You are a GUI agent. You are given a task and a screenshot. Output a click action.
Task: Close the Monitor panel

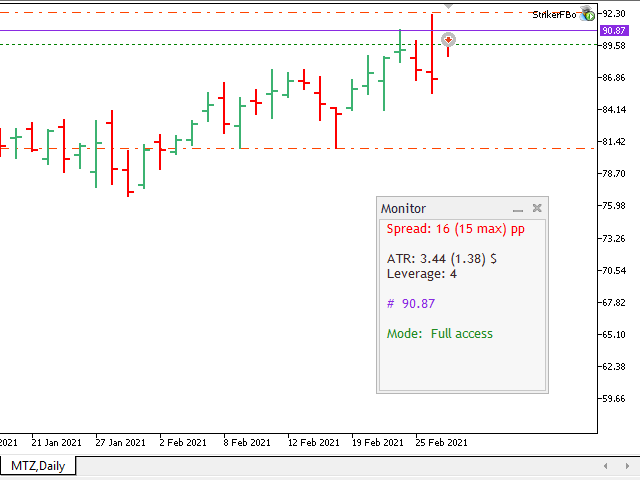coord(537,208)
